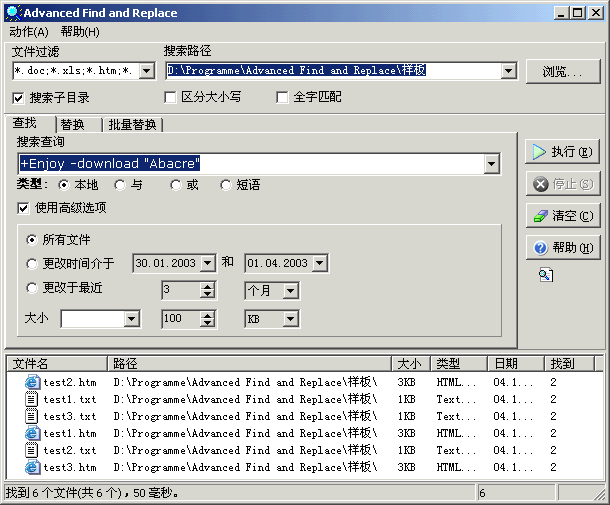
Task: Select the 或 type radio button
Action: pos(176,185)
